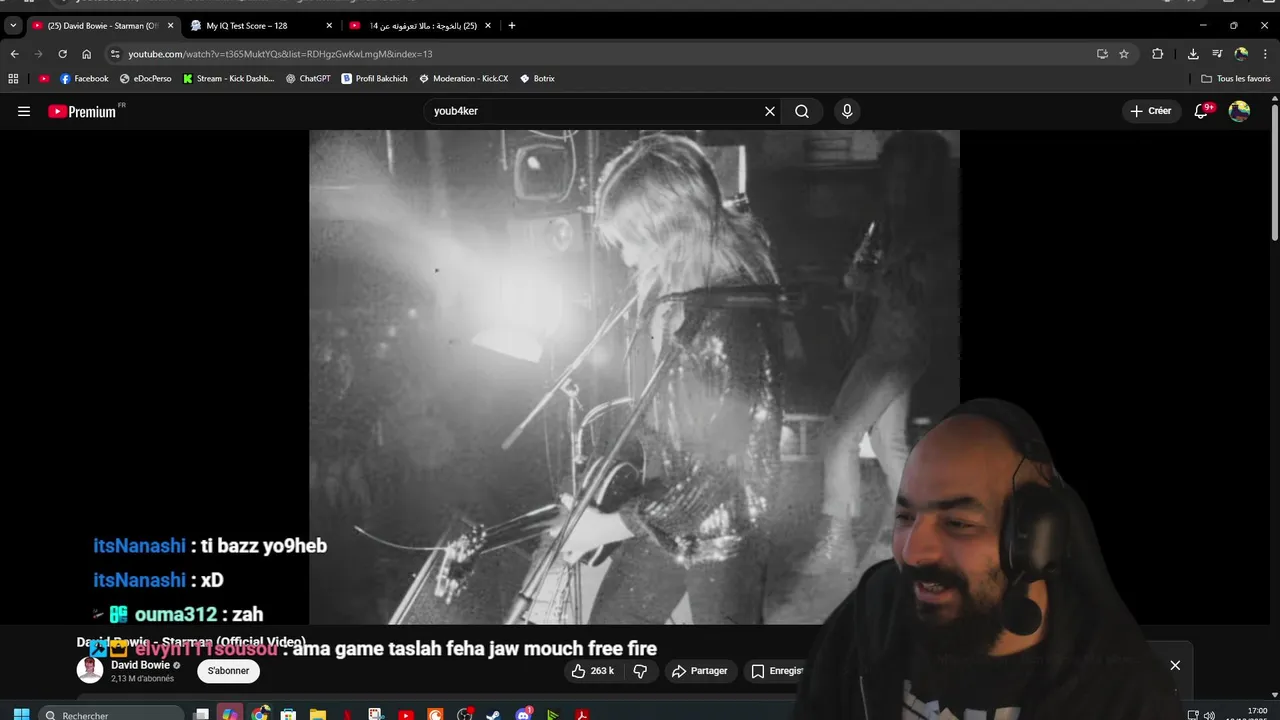The width and height of the screenshot is (1280, 720).
Task: Click the Rechercher taskbar search box
Action: tap(112, 714)
